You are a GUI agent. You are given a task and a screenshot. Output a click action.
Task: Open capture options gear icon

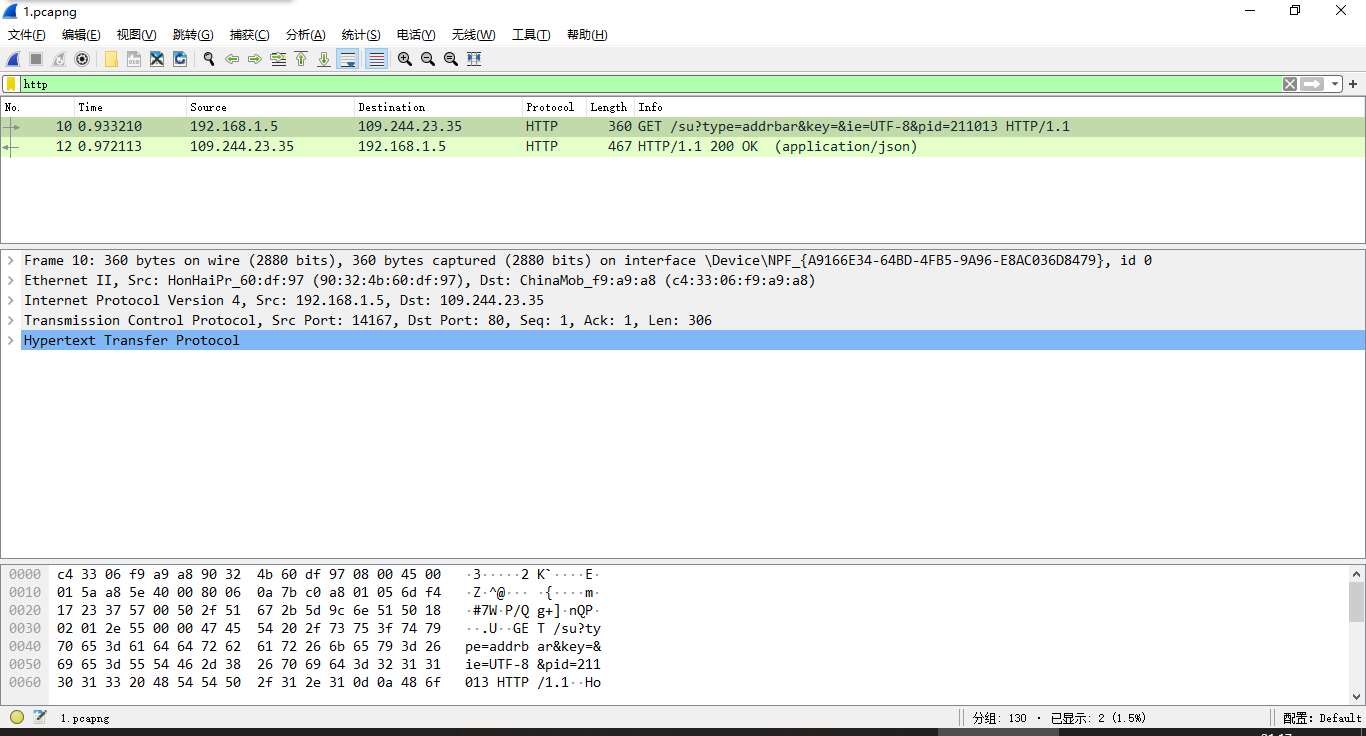[x=82, y=59]
